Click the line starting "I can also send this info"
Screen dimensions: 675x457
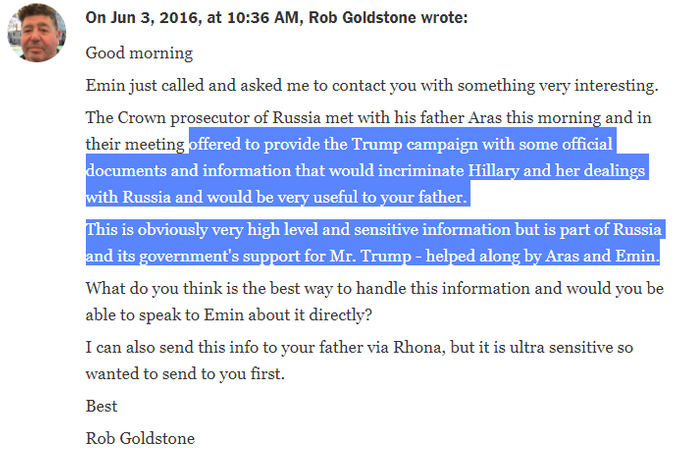pyautogui.click(x=359, y=348)
